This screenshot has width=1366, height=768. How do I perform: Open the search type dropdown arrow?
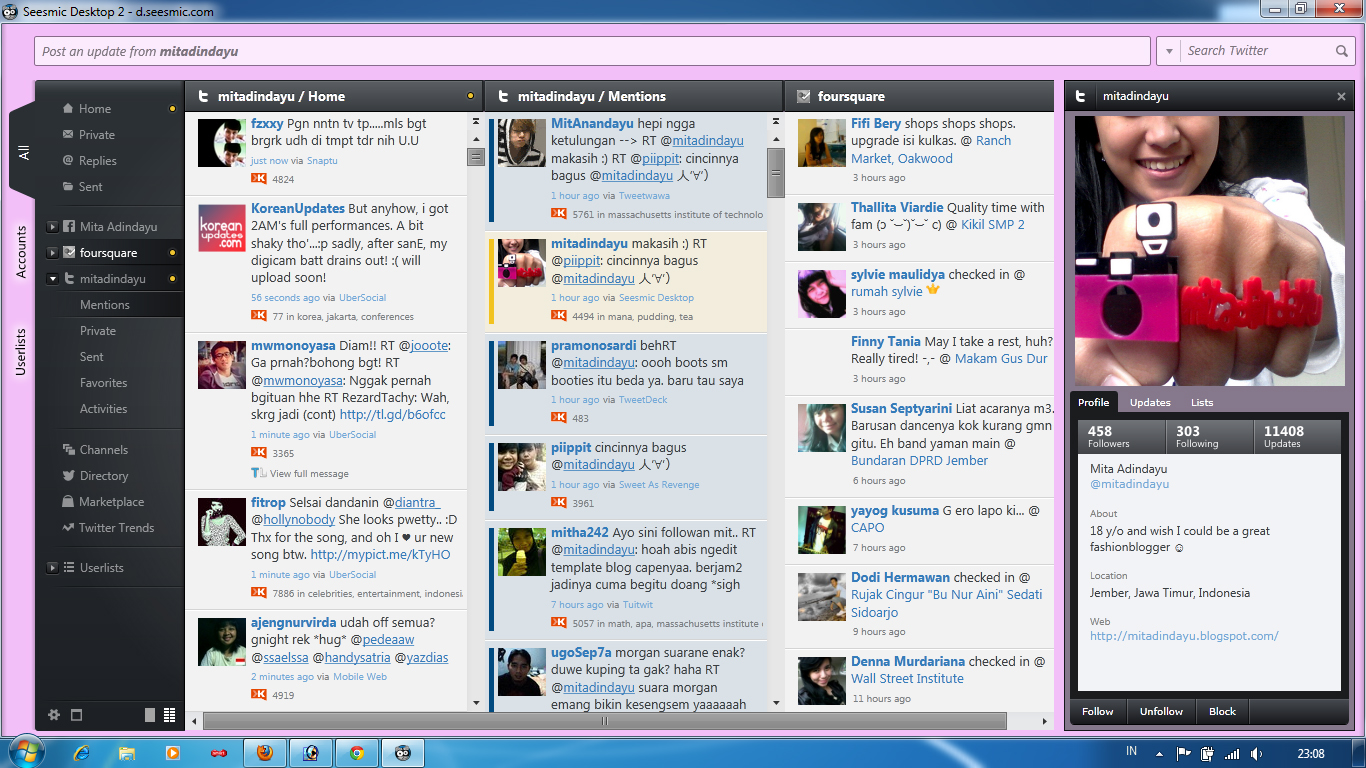pyautogui.click(x=1170, y=51)
